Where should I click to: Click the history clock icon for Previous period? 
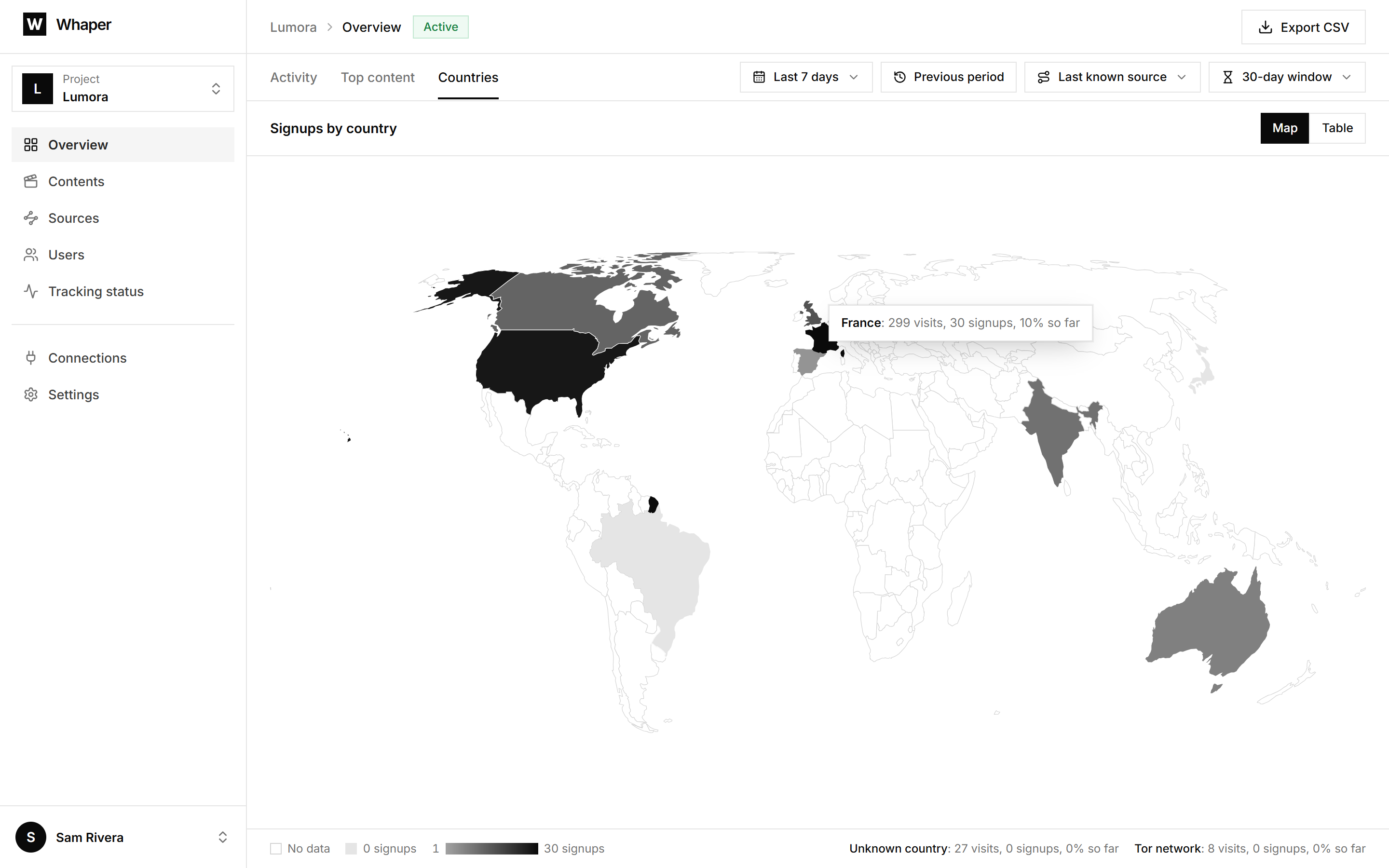pos(899,77)
